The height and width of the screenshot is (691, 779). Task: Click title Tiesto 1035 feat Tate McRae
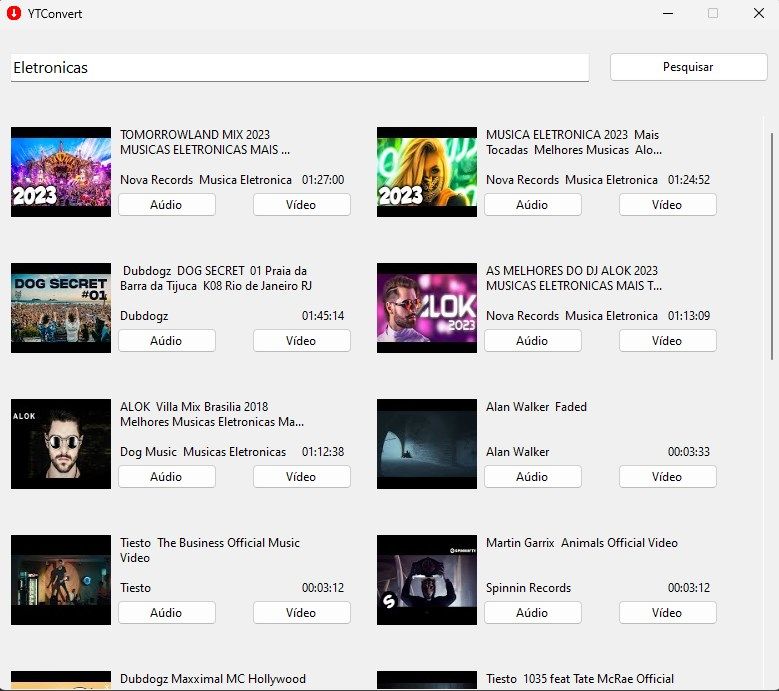click(x=580, y=679)
